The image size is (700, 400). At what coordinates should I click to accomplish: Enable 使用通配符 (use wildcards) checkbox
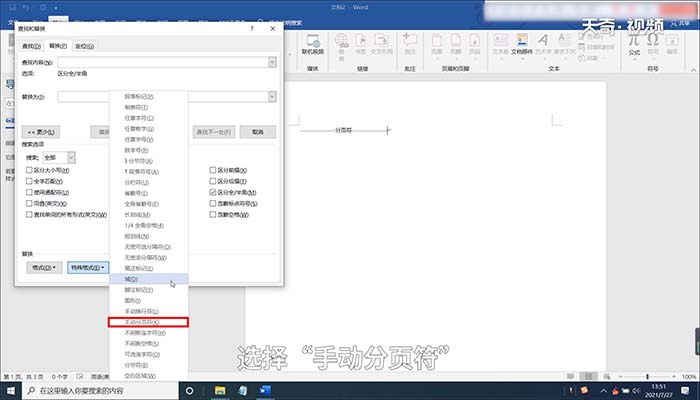(29, 192)
